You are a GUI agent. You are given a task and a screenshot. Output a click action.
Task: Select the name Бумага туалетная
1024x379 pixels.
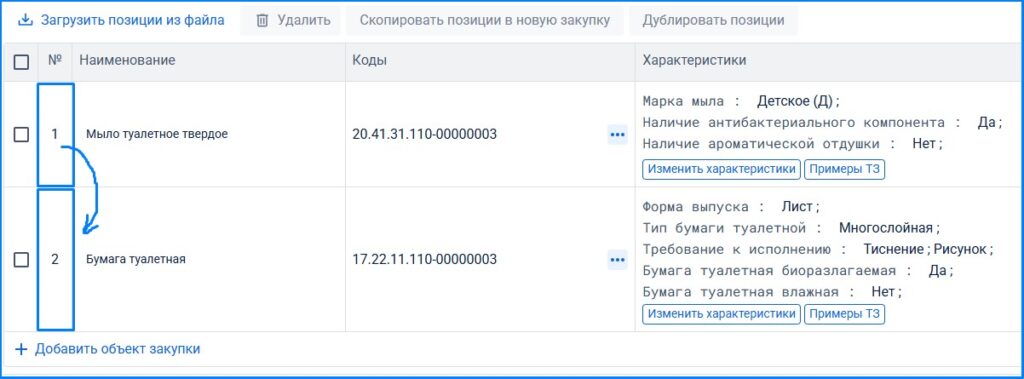[136, 259]
